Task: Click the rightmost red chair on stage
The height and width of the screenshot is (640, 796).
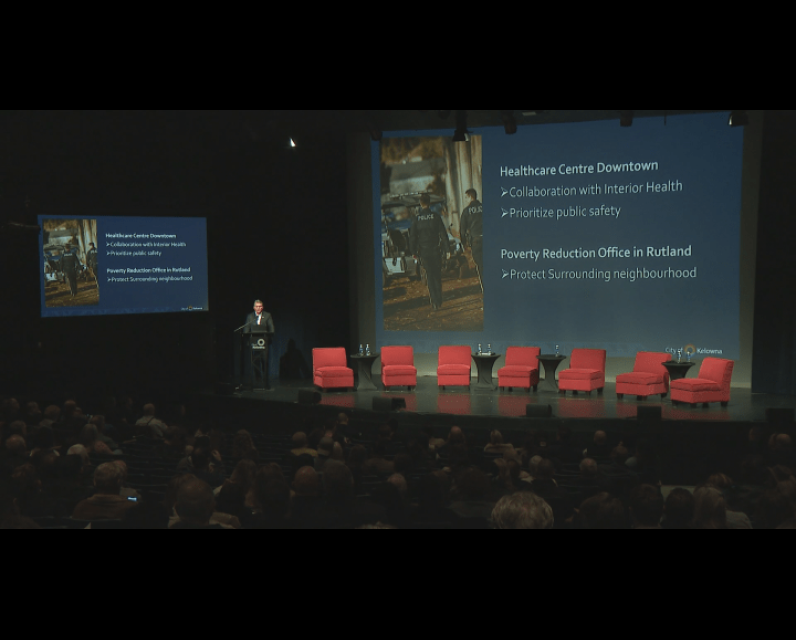Action: click(x=702, y=381)
